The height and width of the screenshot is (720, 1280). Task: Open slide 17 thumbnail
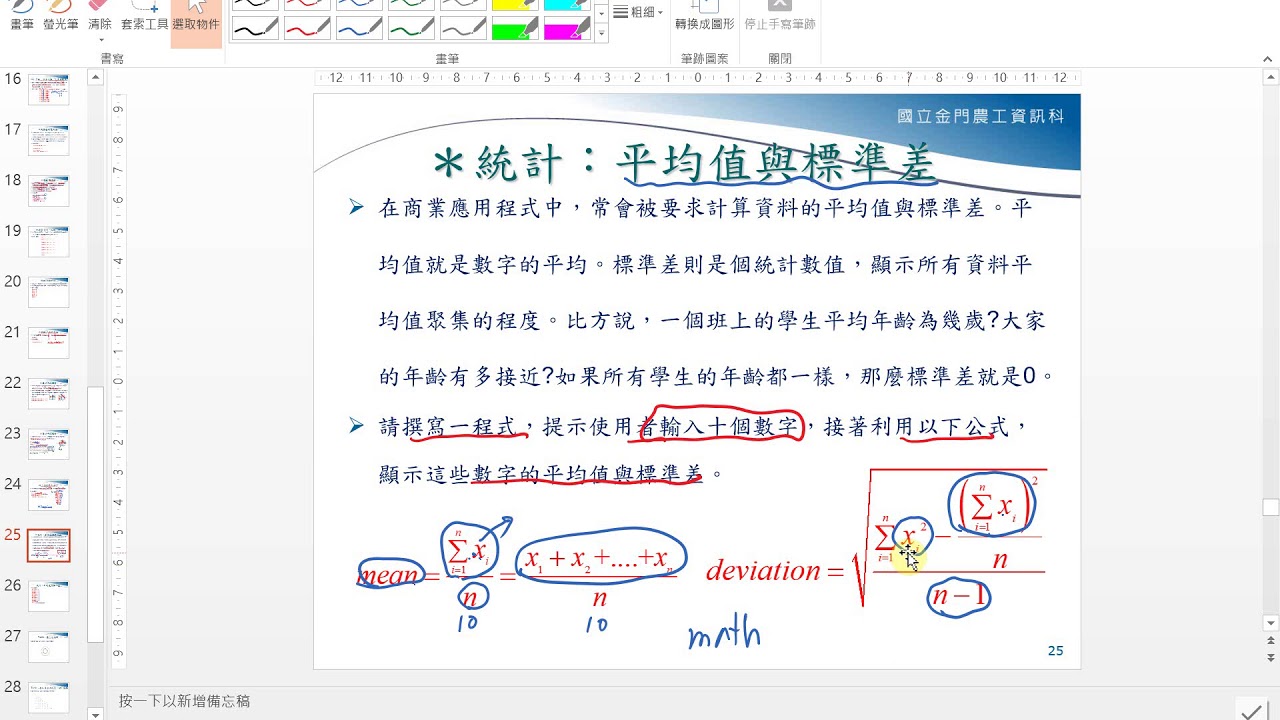pyautogui.click(x=48, y=140)
